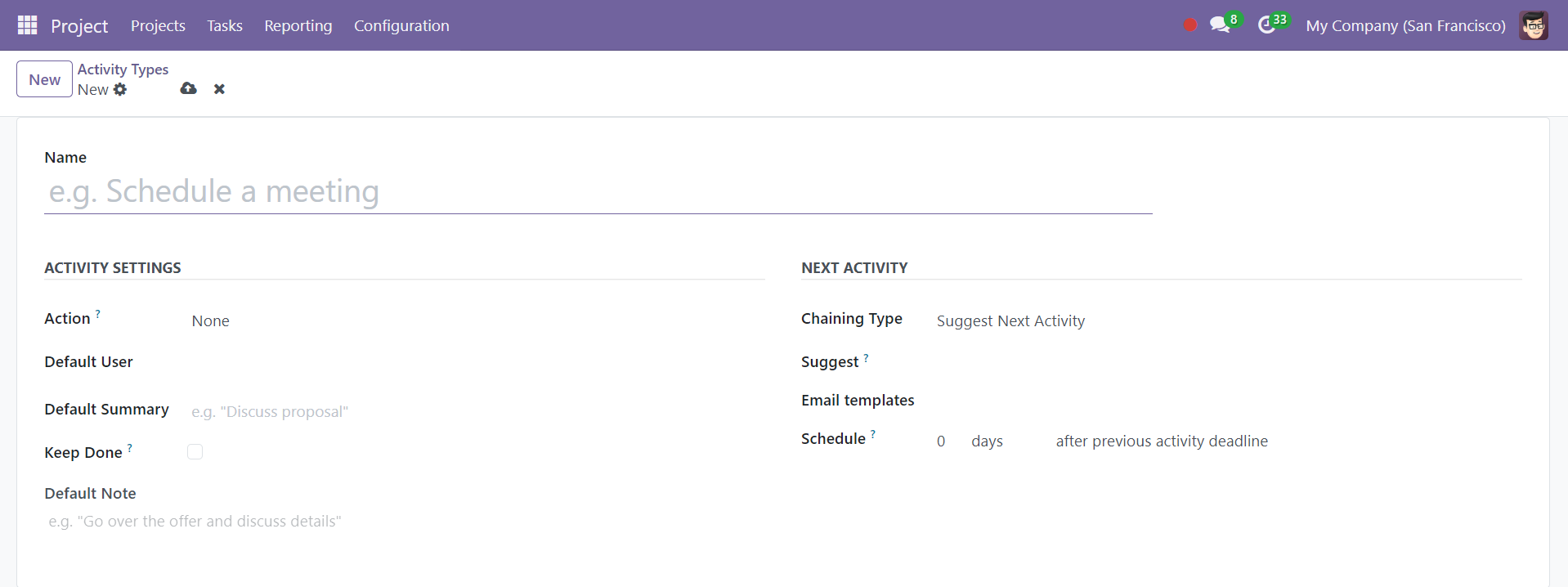Open the user avatar menu
The image size is (1568, 587).
[1534, 25]
